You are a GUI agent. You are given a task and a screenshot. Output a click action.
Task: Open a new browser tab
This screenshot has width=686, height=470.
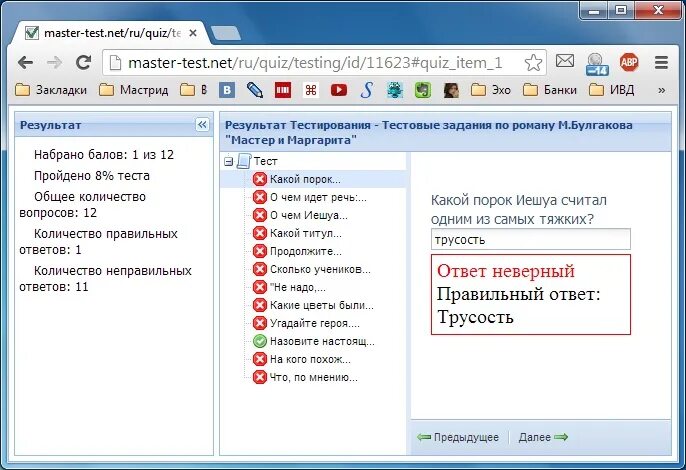225,34
